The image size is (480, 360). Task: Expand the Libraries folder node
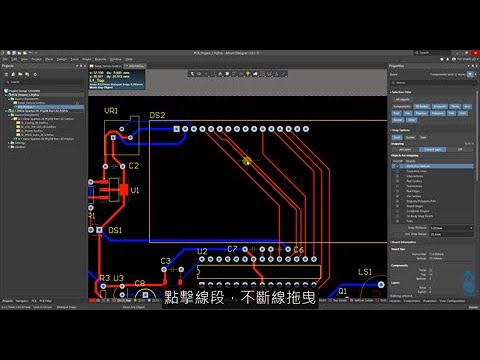pyautogui.click(x=9, y=147)
